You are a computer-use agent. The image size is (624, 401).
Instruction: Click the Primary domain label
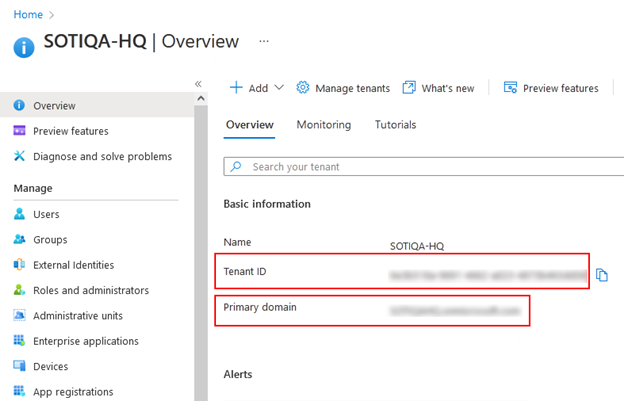point(260,307)
